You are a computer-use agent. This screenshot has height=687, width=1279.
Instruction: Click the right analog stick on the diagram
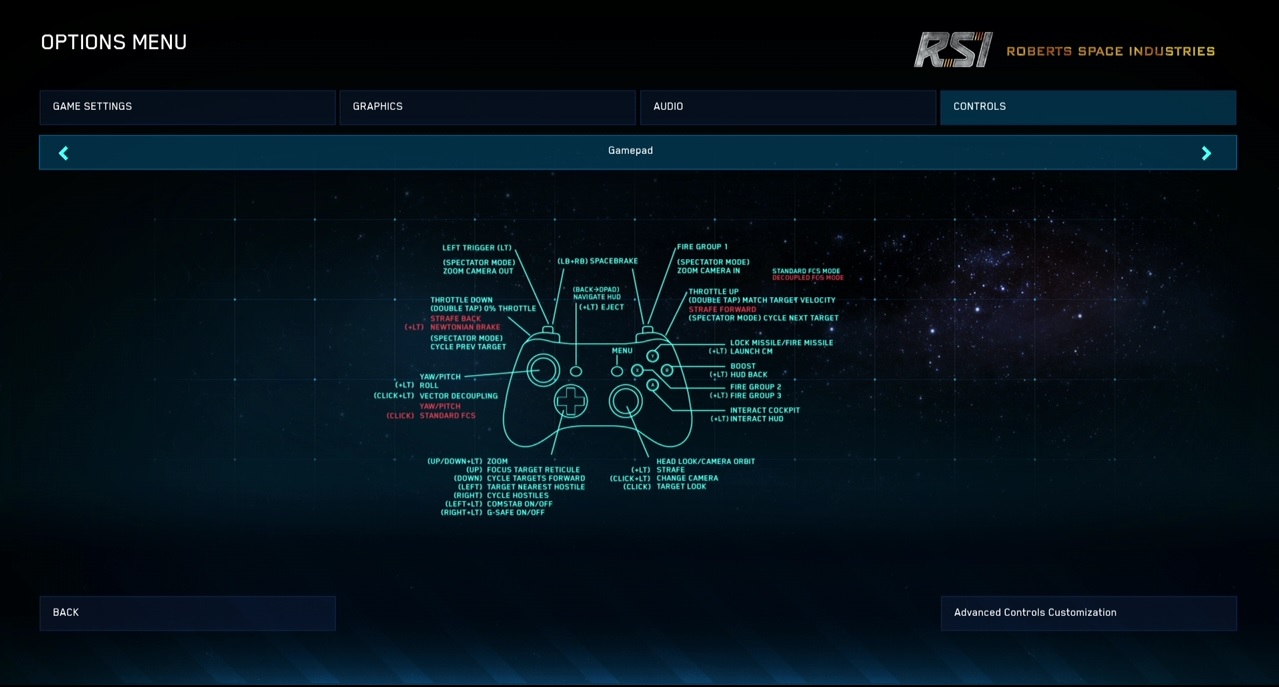(627, 401)
